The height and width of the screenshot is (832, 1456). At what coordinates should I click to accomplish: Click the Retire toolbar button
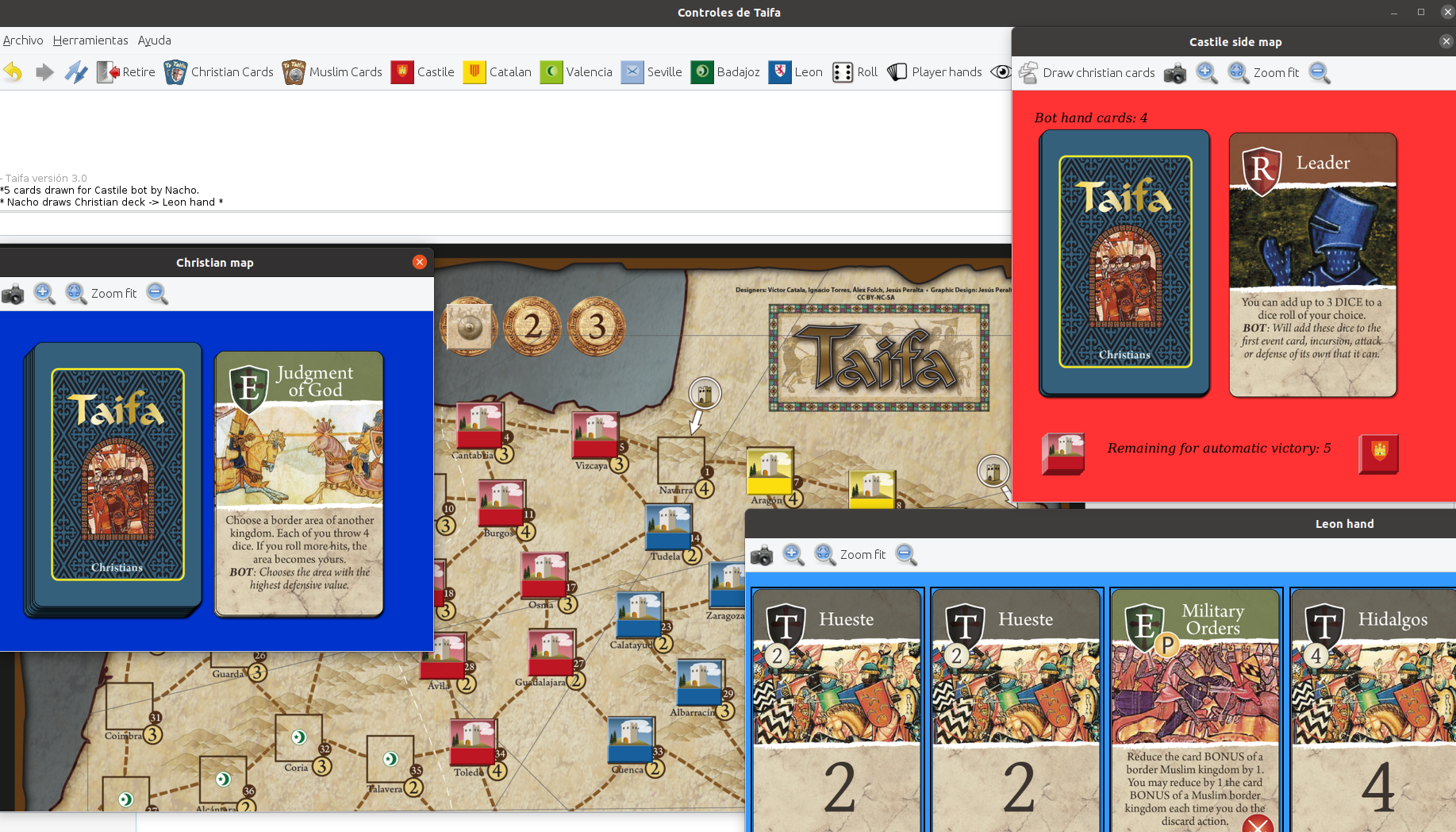(126, 72)
